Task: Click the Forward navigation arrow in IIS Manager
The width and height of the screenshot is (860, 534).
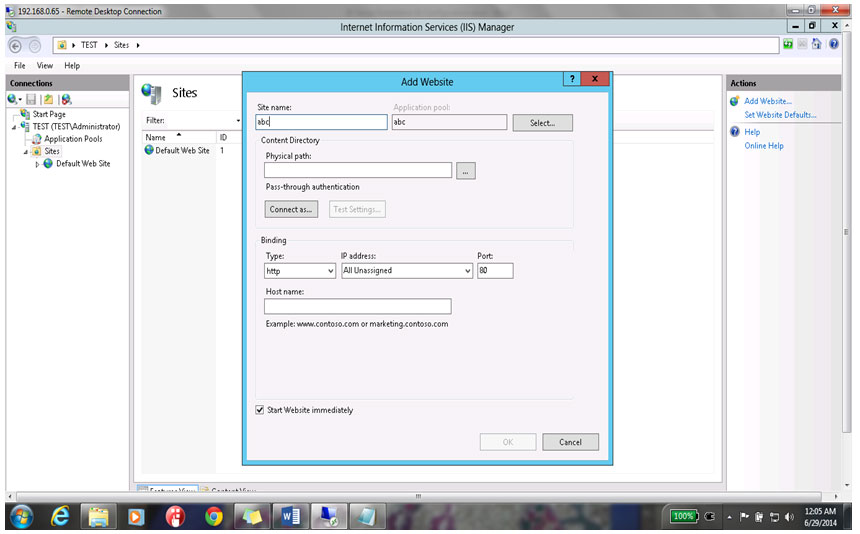Action: [x=35, y=46]
